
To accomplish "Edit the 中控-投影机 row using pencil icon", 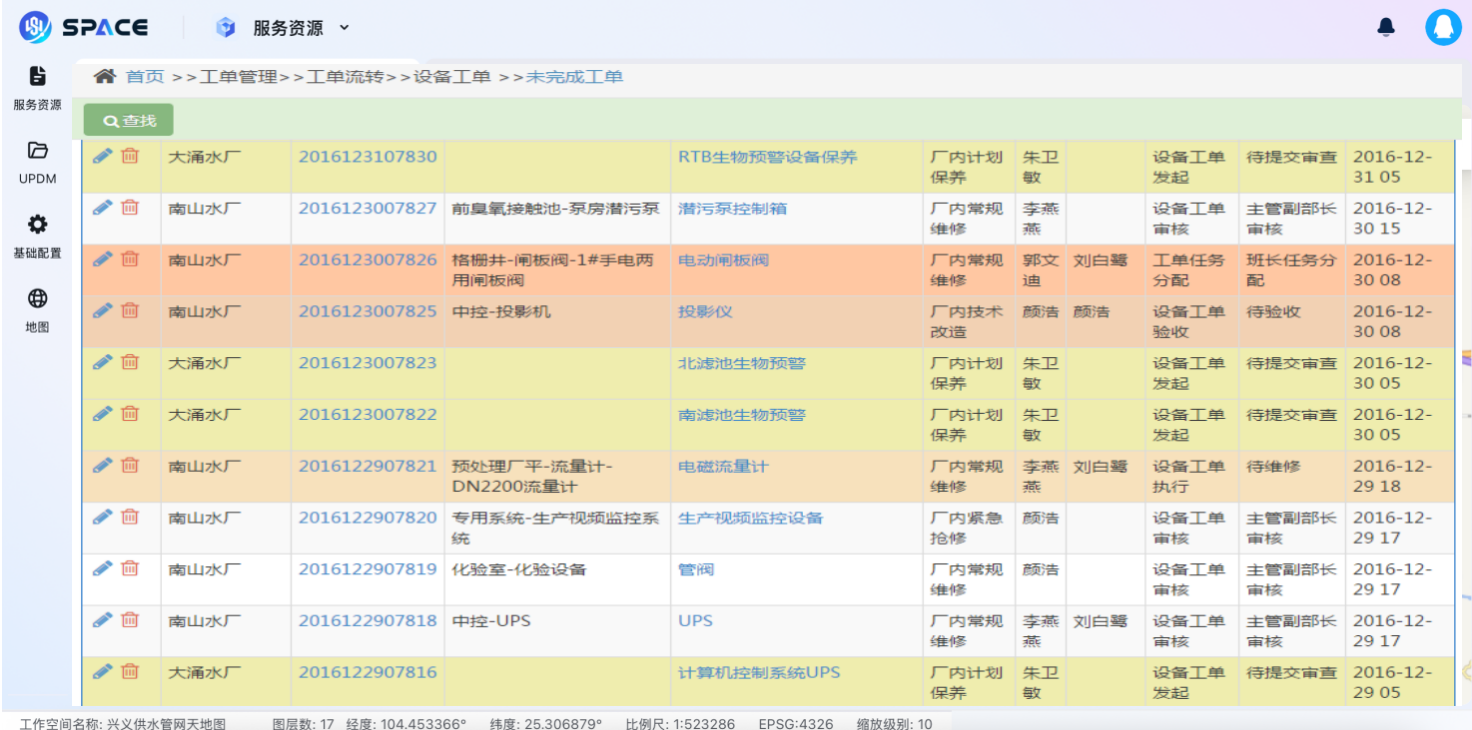I will pyautogui.click(x=100, y=310).
